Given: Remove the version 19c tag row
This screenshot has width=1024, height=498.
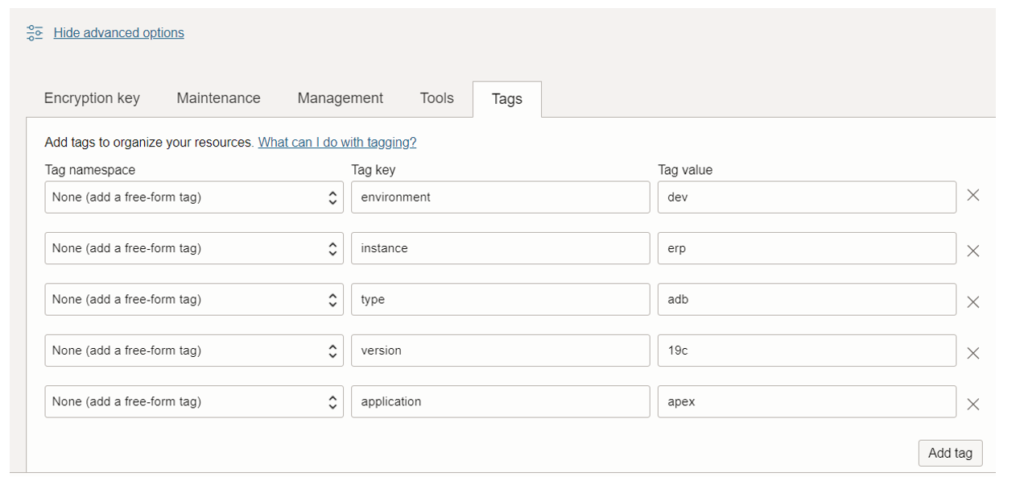Looking at the screenshot, I should tap(972, 353).
